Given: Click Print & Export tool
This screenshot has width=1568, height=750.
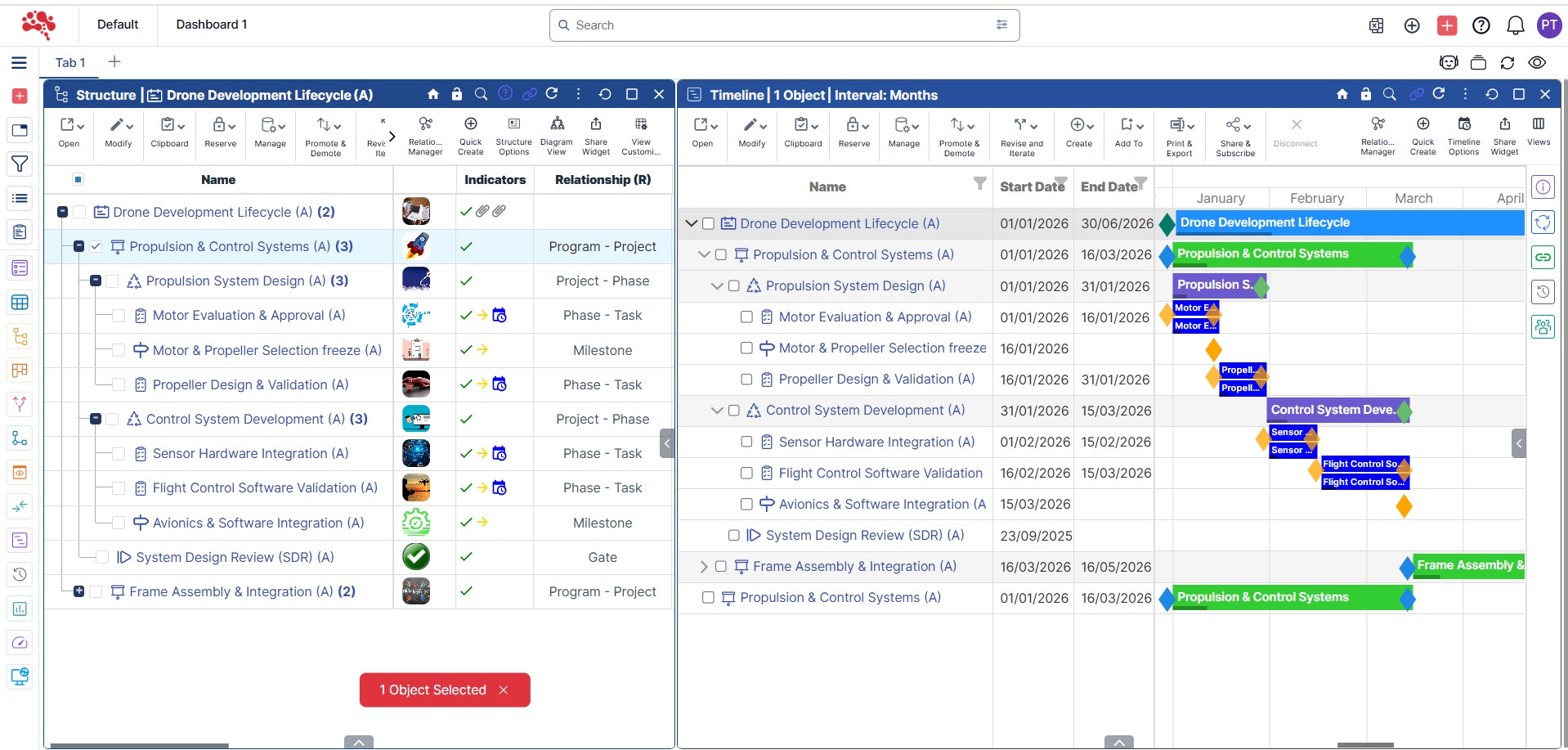Looking at the screenshot, I should [1179, 135].
